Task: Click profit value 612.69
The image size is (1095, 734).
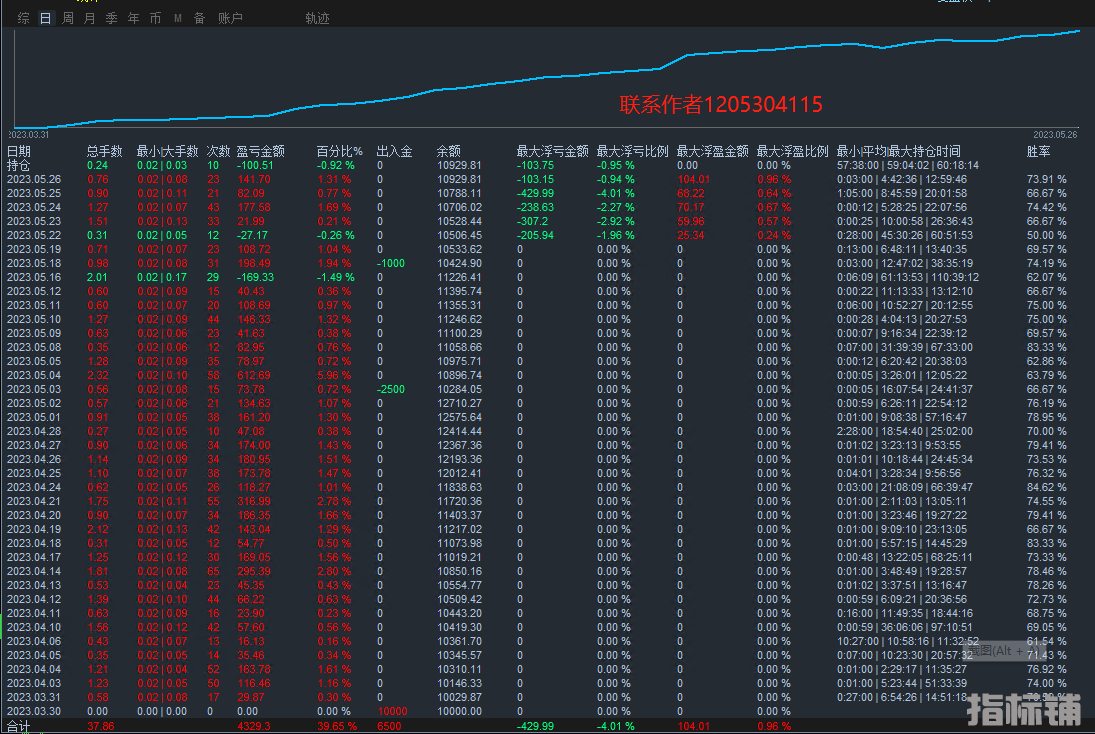Action: 253,375
